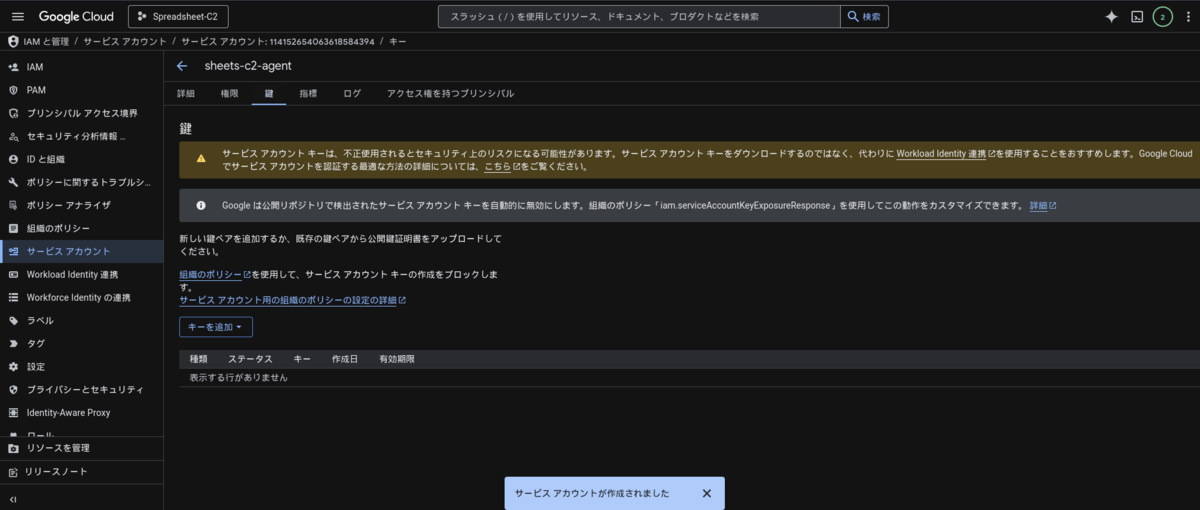Open リソースを管理 in sidebar
Viewport: 1200px width, 510px height.
pyautogui.click(x=81, y=448)
